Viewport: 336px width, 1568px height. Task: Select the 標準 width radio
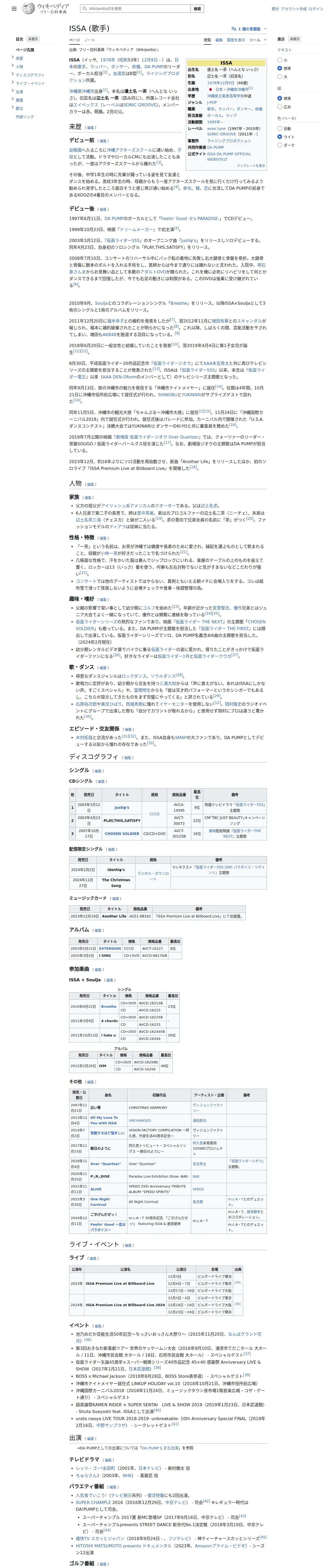[280, 98]
